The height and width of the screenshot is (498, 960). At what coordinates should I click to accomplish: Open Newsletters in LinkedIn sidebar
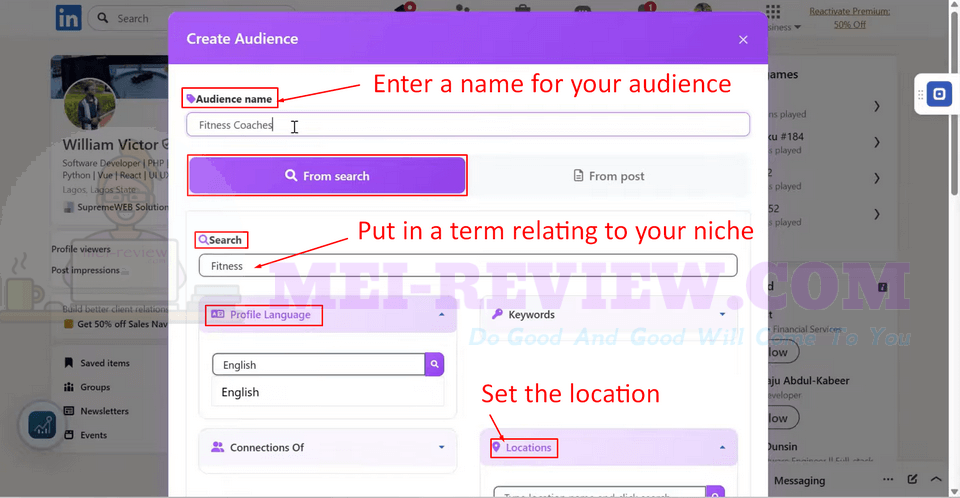click(104, 411)
